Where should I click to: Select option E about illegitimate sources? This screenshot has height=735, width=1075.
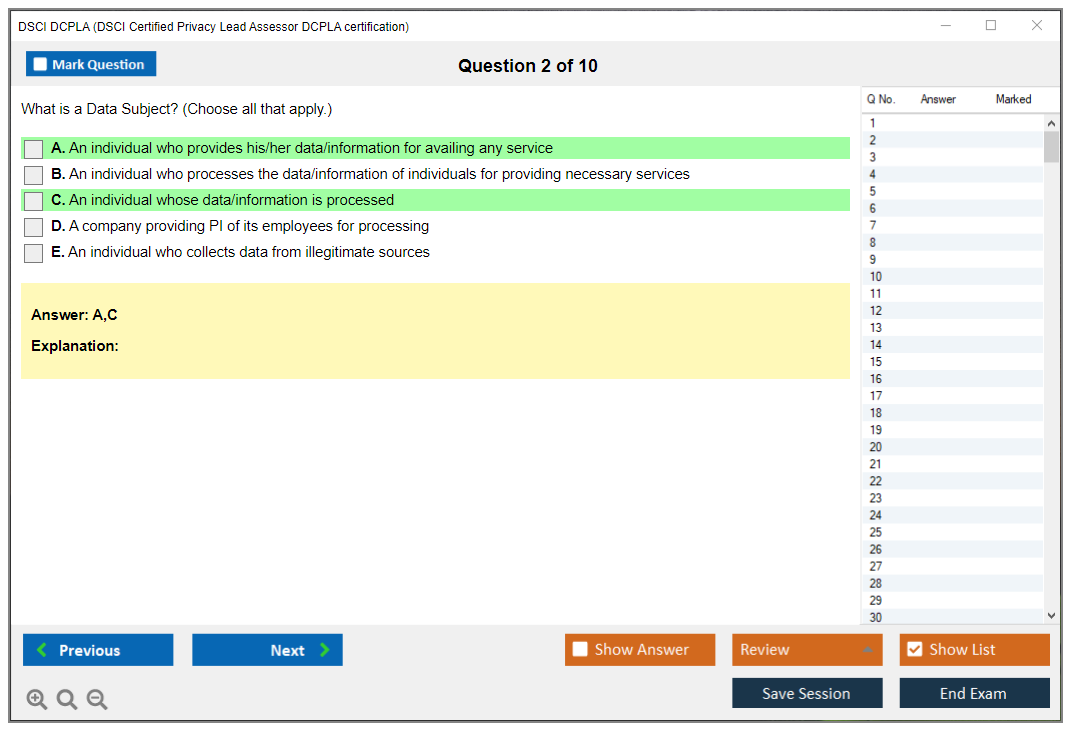[x=34, y=253]
